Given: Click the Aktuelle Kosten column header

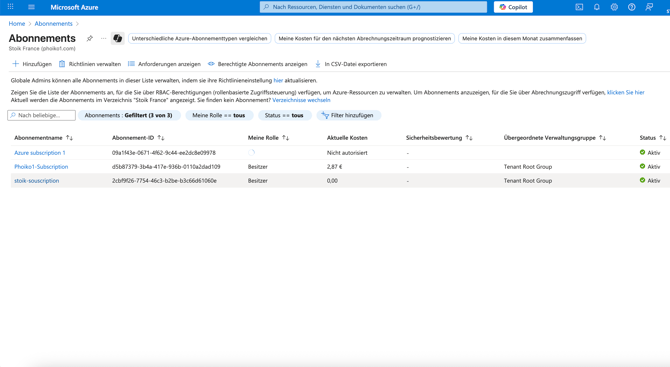Looking at the screenshot, I should point(347,138).
